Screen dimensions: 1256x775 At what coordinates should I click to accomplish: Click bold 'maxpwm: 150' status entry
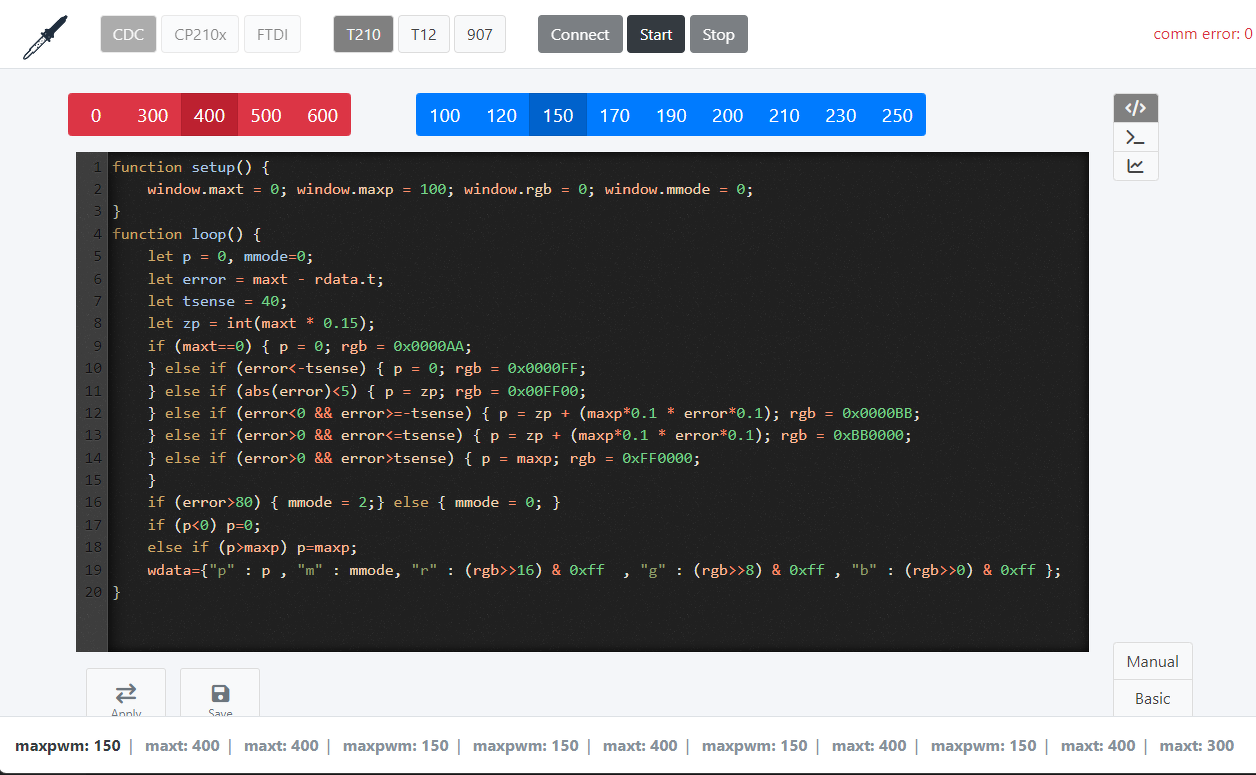[x=67, y=746]
